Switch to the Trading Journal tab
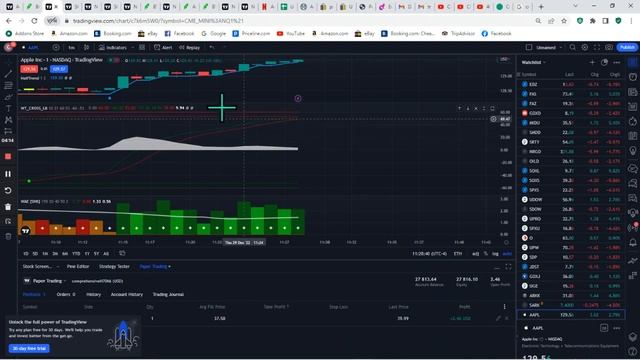 click(168, 294)
